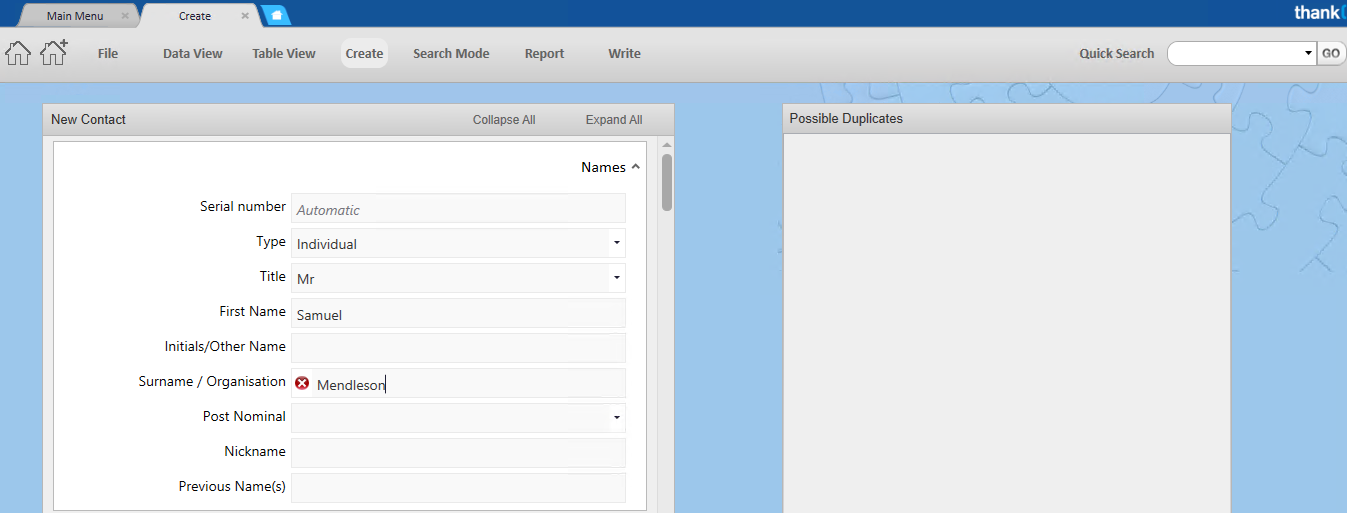Open the Title dropdown
The image size is (1347, 513).
tap(616, 278)
